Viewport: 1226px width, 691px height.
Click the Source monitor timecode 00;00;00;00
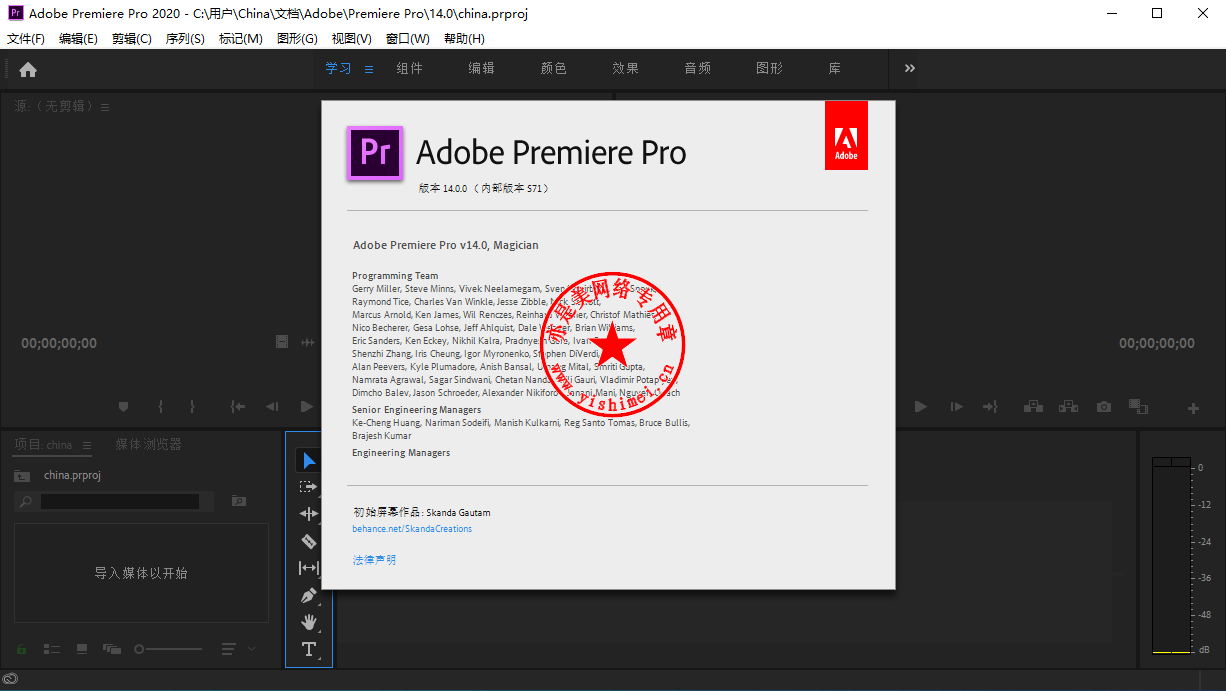point(59,343)
